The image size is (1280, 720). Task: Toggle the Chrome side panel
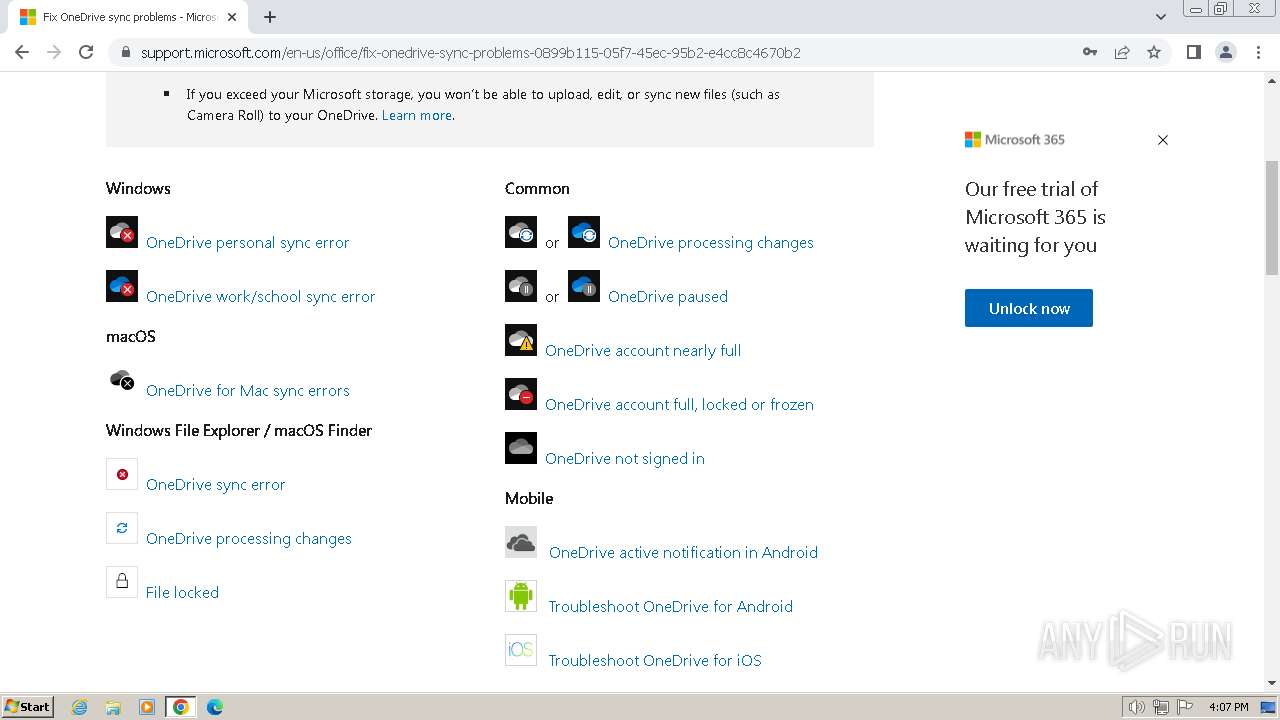pyautogui.click(x=1193, y=52)
